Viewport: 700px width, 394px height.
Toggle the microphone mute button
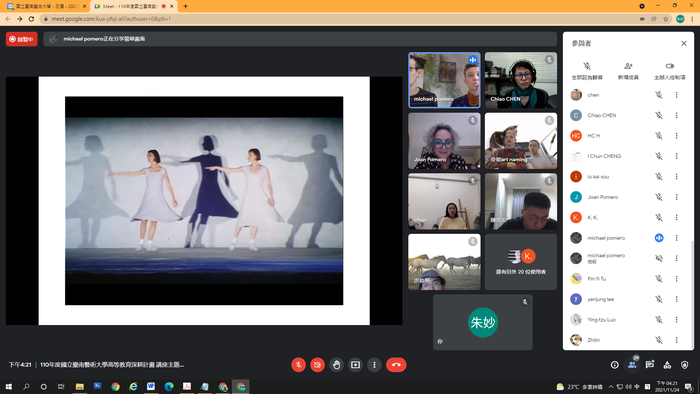point(298,365)
